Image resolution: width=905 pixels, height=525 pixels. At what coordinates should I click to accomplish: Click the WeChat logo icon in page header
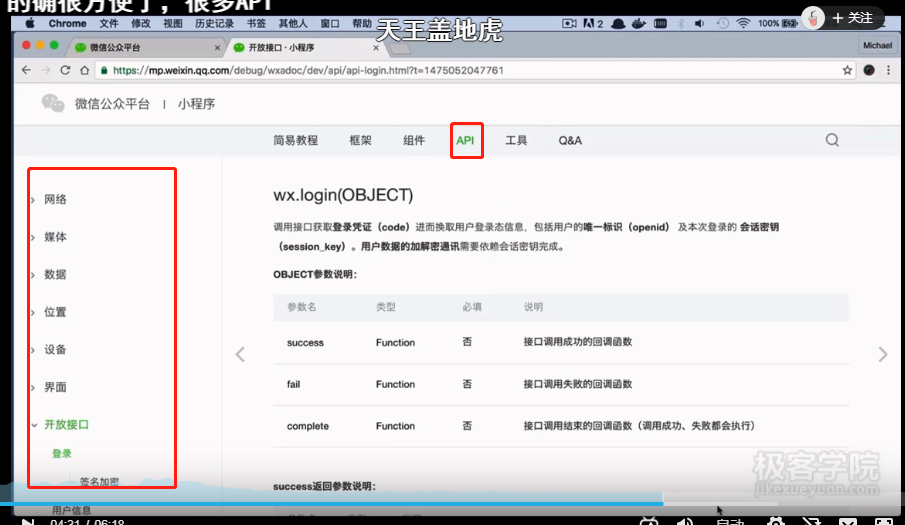point(53,104)
